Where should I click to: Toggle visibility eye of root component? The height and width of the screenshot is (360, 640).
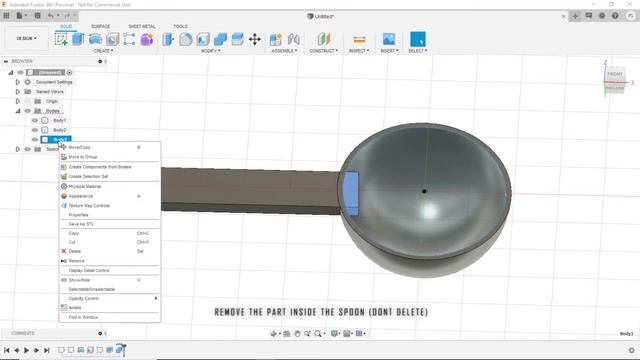(20, 72)
